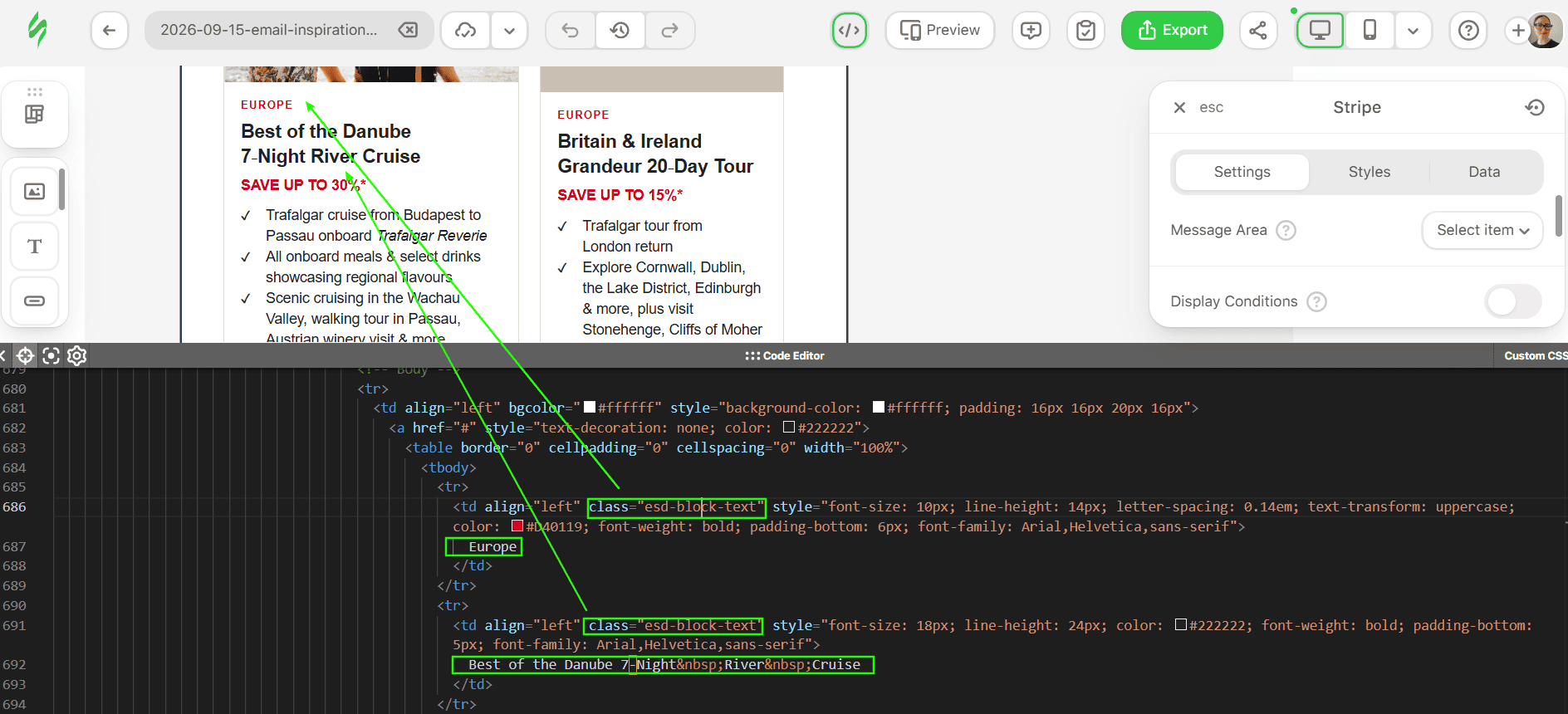The width and height of the screenshot is (1568, 714).
Task: Clear the email name with backspace icon
Action: point(408,30)
